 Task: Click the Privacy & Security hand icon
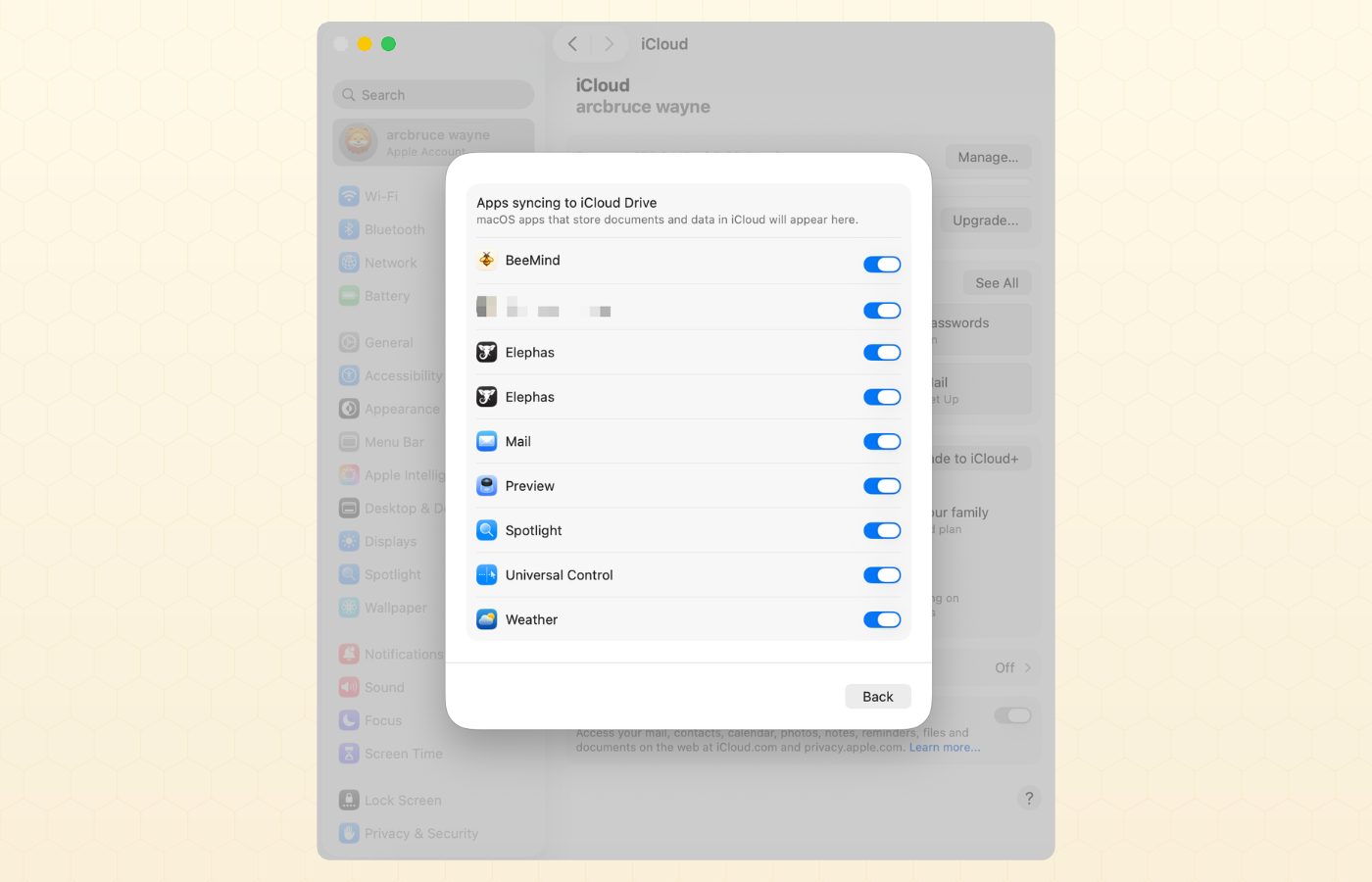tap(349, 833)
